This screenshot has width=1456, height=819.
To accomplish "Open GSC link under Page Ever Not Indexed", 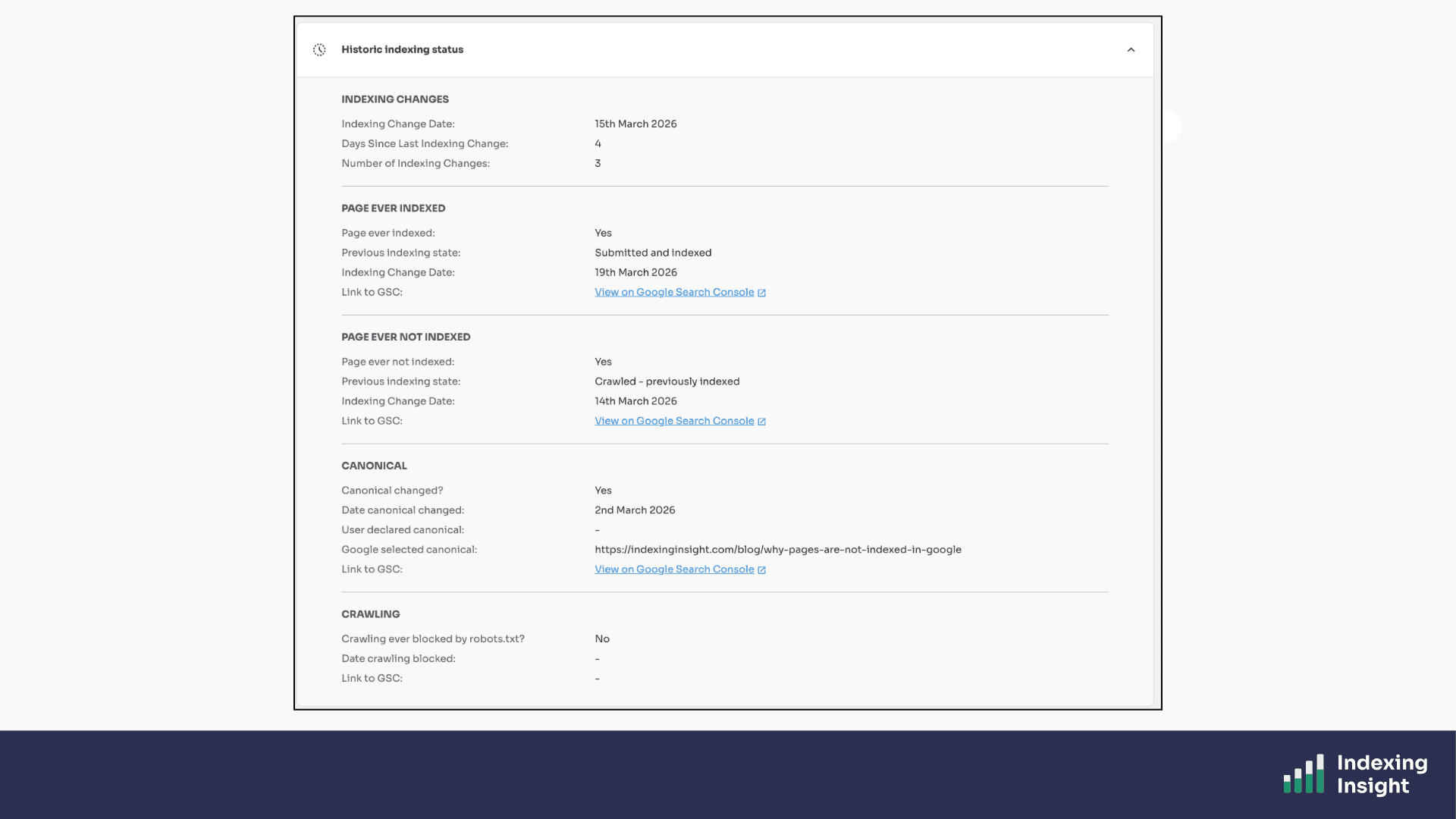I will pos(673,422).
